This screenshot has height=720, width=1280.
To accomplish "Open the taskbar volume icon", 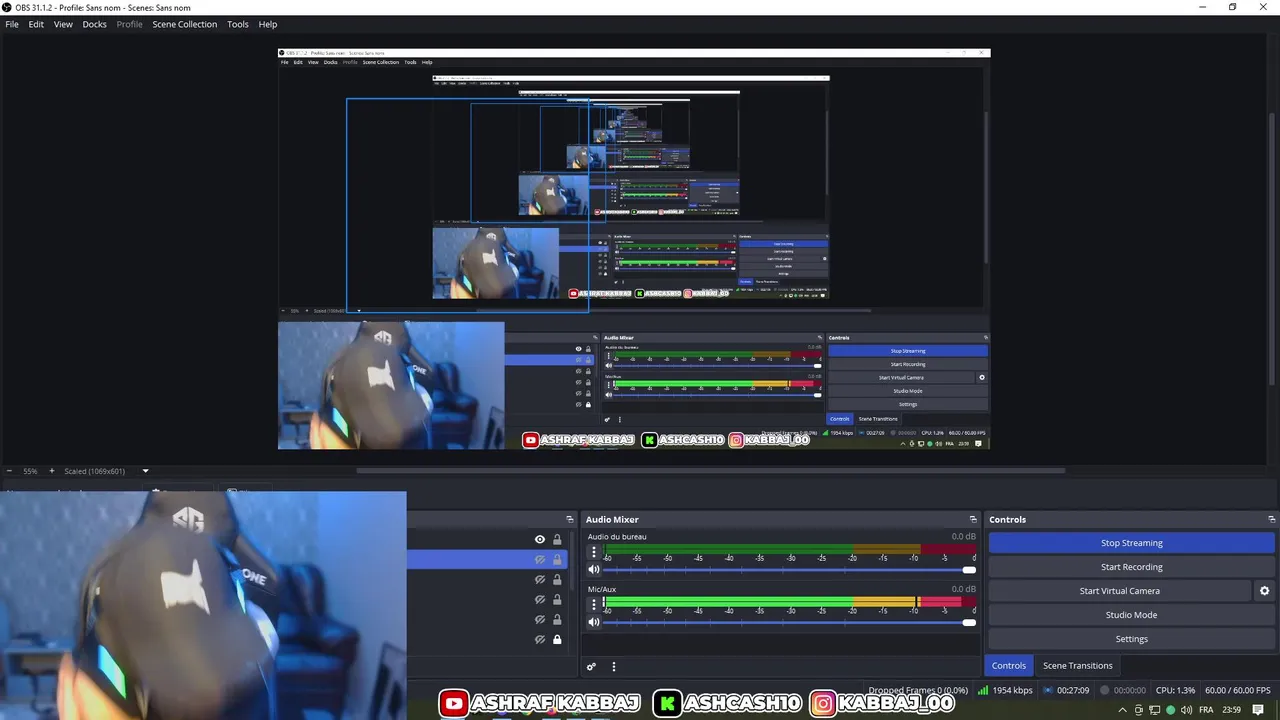I will click(x=1186, y=710).
